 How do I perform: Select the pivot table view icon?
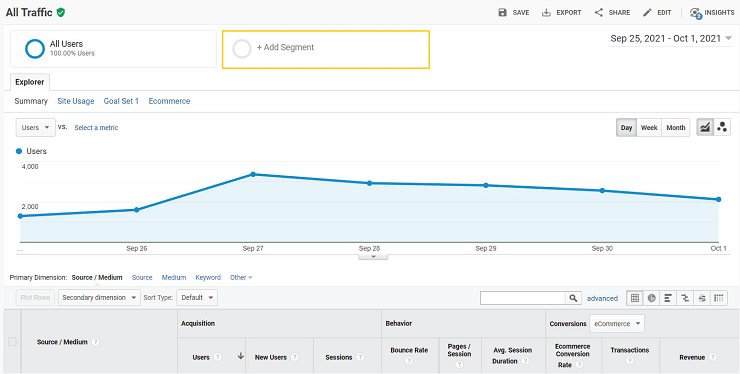(719, 298)
